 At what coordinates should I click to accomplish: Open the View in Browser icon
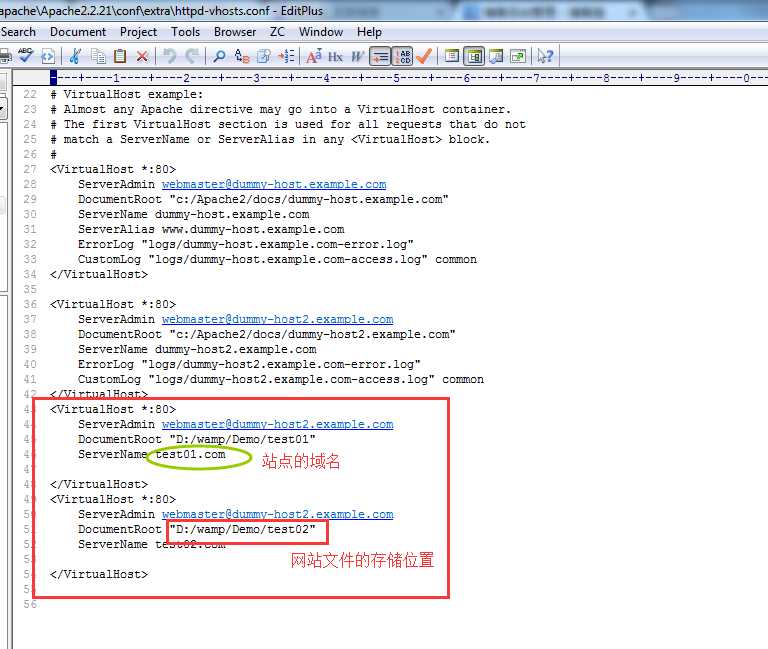[x=48, y=56]
